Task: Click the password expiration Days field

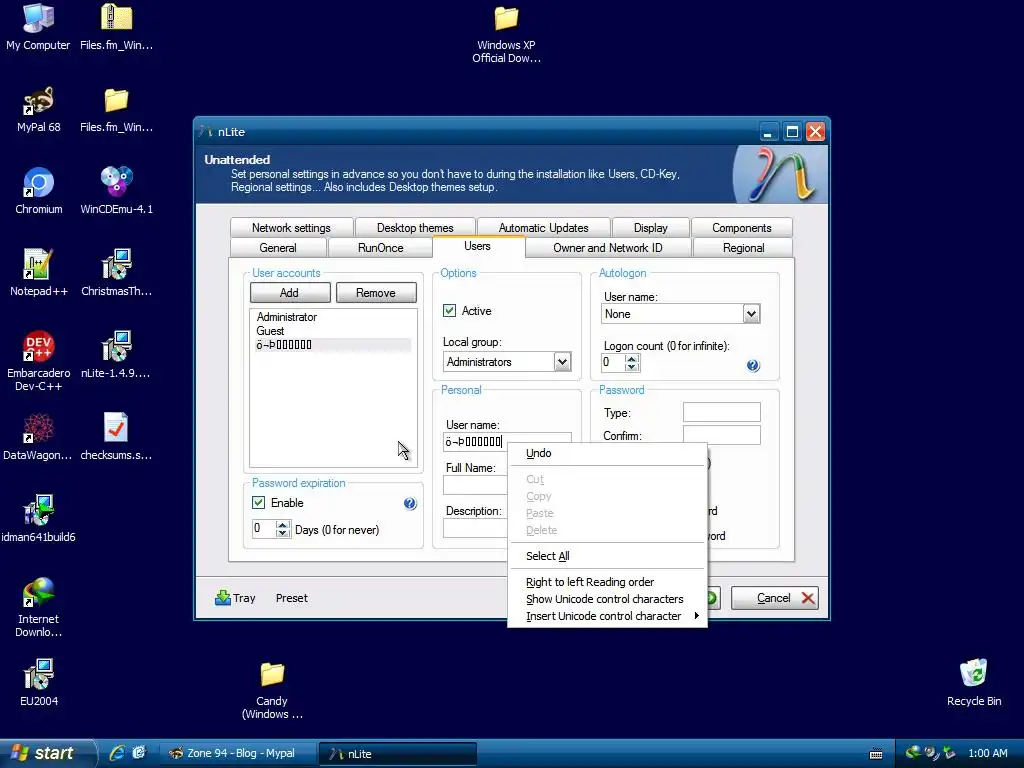Action: [264, 528]
